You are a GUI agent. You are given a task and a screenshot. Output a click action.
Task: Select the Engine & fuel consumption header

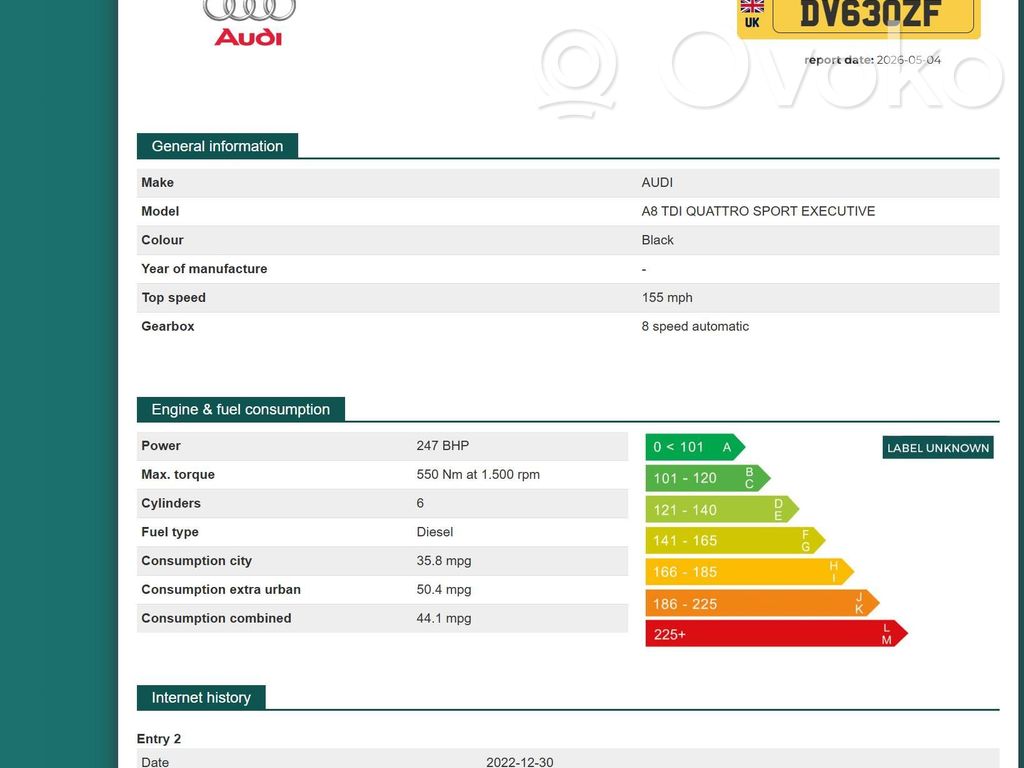coord(241,409)
